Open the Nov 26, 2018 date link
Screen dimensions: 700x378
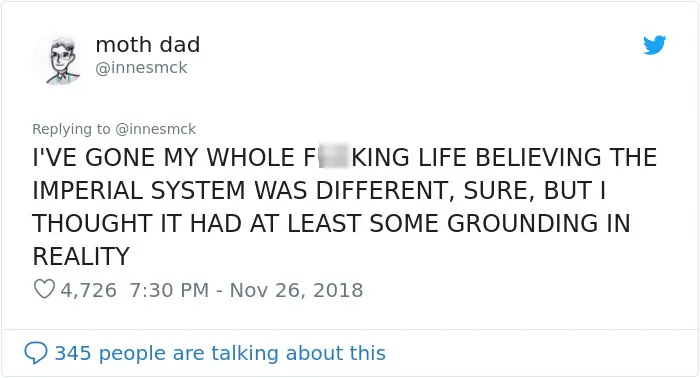coord(296,290)
